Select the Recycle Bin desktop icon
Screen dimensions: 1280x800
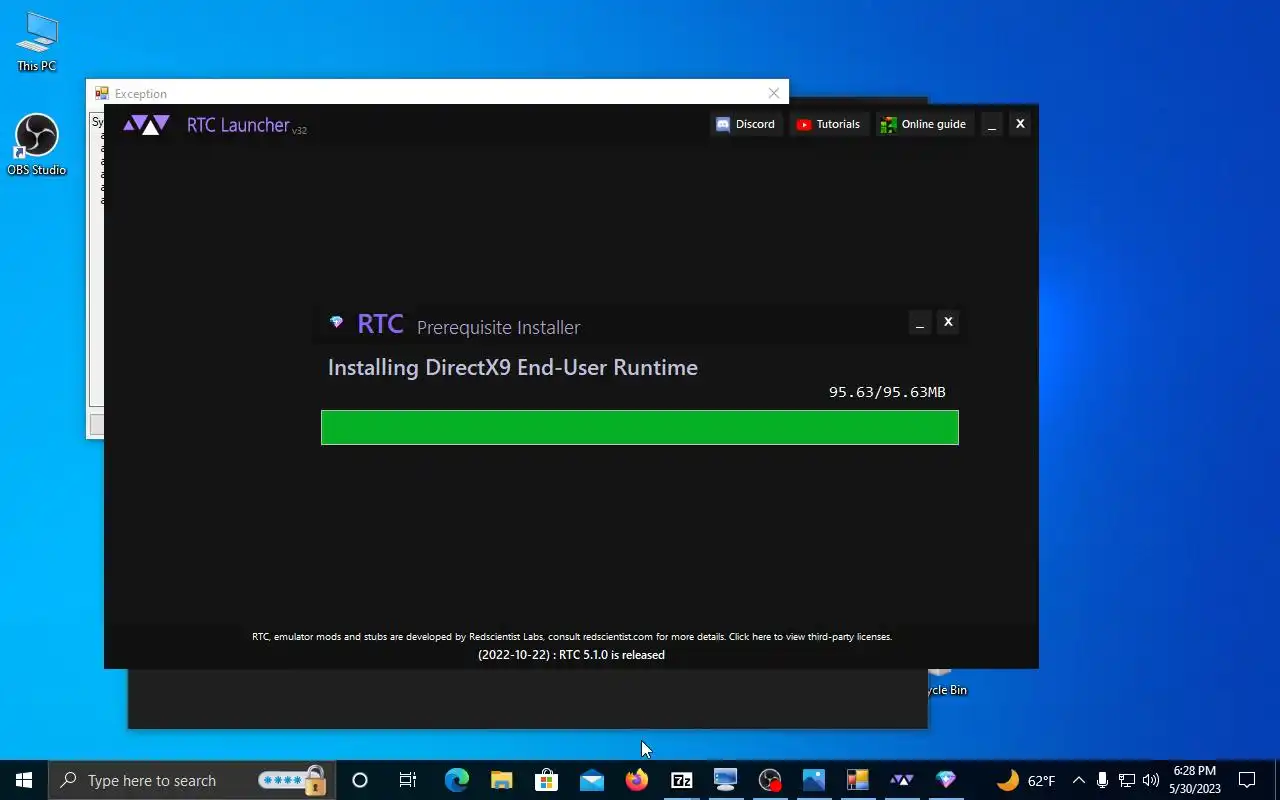946,683
